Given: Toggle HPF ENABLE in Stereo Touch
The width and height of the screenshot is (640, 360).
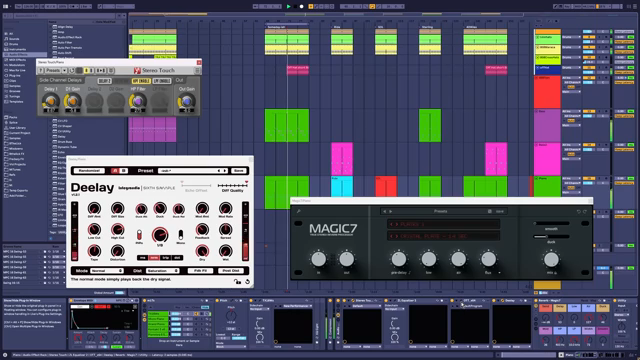Looking at the screenshot, I should point(141,81).
